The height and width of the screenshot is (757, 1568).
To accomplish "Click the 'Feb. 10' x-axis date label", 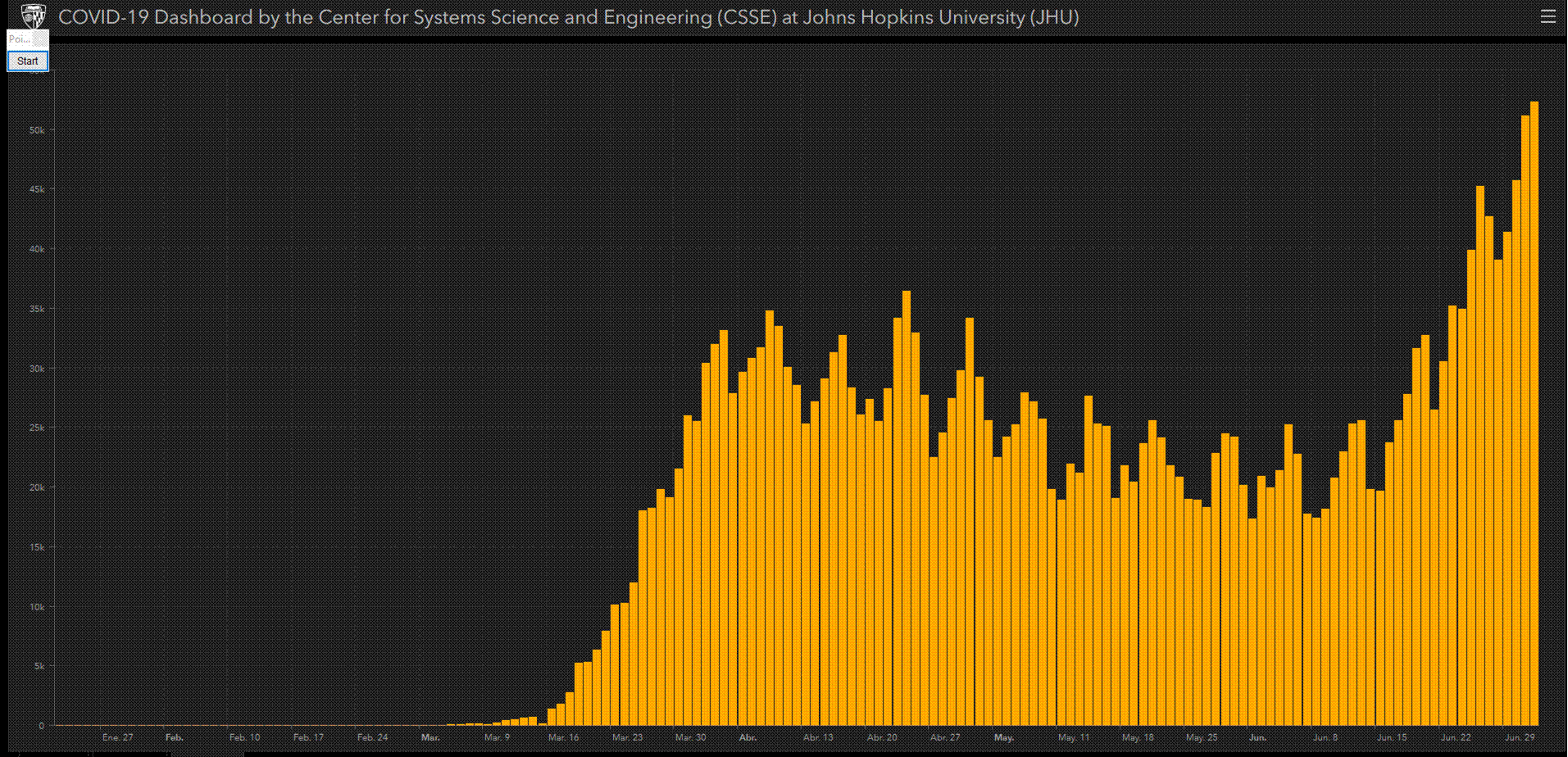I will [244, 737].
